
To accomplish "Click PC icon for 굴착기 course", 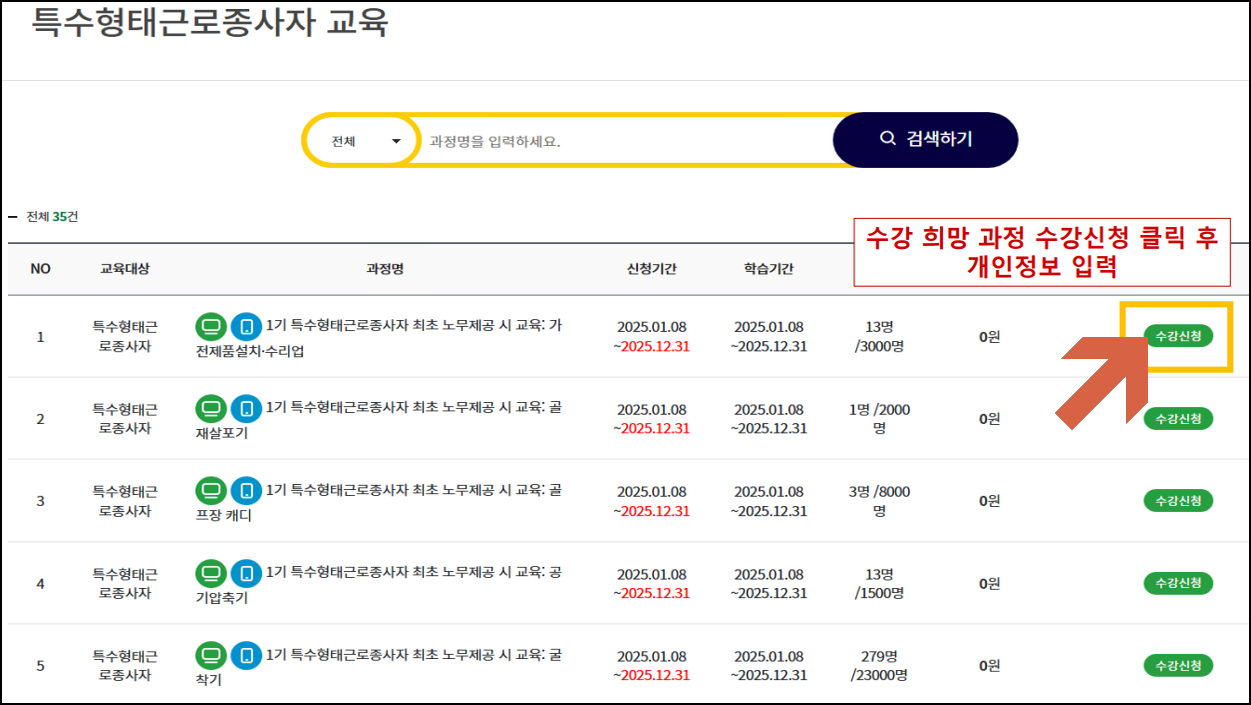I will point(211,656).
